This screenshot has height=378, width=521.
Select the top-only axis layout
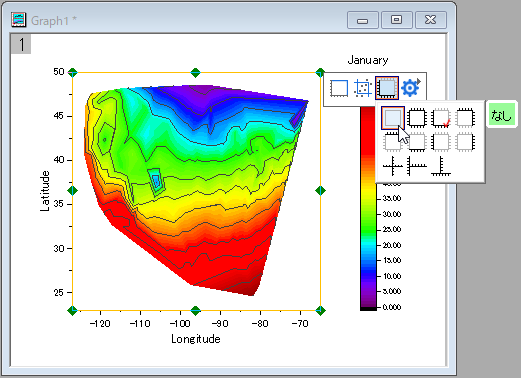click(x=393, y=142)
